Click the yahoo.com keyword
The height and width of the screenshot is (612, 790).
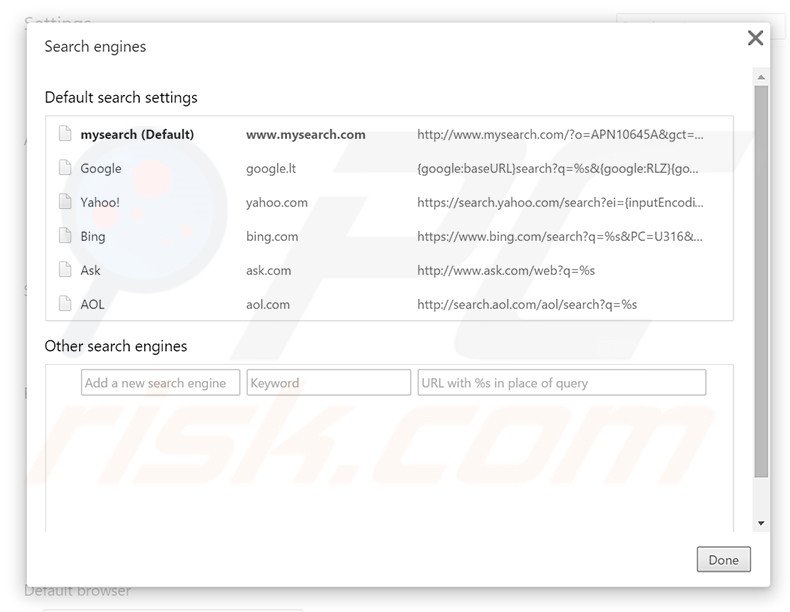pyautogui.click(x=277, y=202)
